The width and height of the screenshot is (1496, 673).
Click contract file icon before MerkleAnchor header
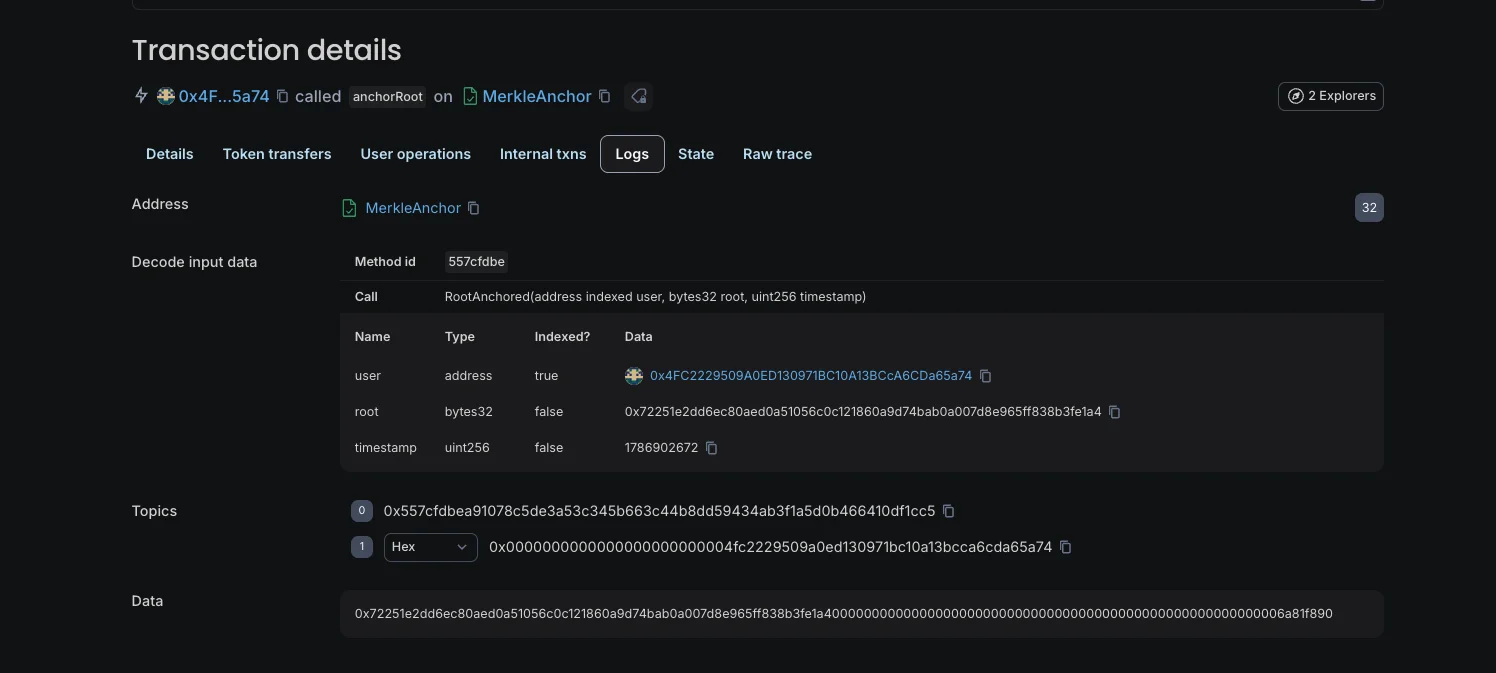pyautogui.click(x=470, y=96)
